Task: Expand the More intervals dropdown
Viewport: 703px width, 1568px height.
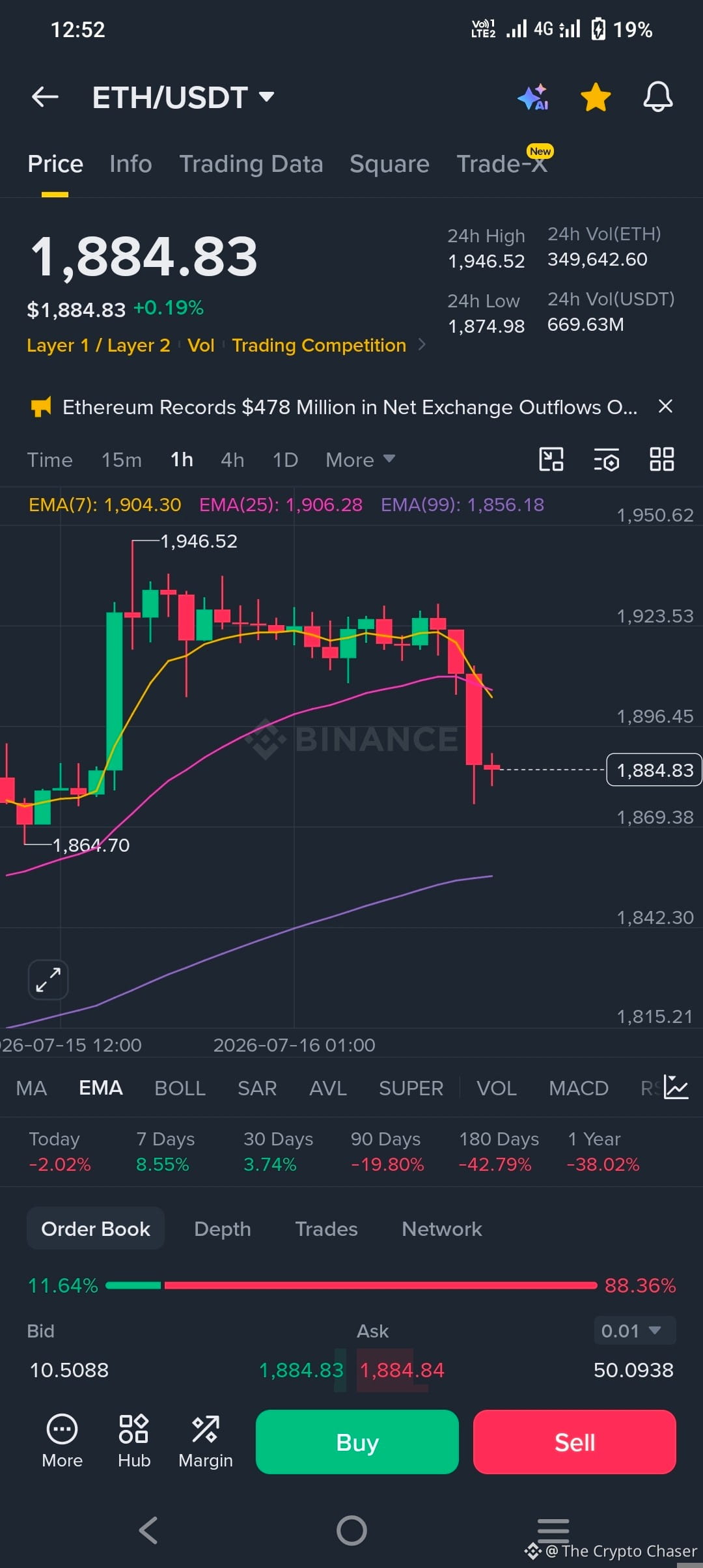Action: tap(360, 460)
